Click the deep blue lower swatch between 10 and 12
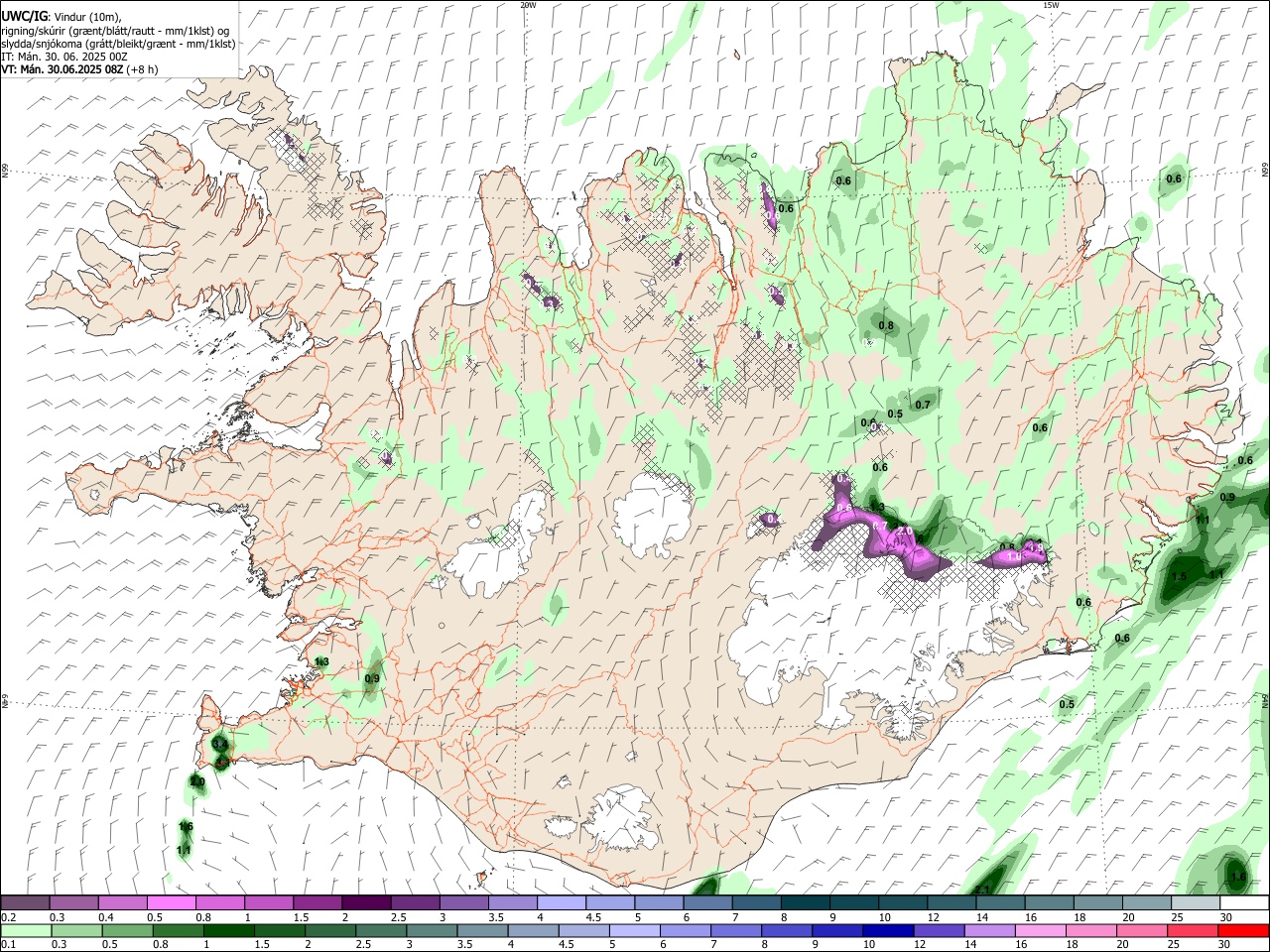This screenshot has height=952, width=1270. tap(887, 930)
